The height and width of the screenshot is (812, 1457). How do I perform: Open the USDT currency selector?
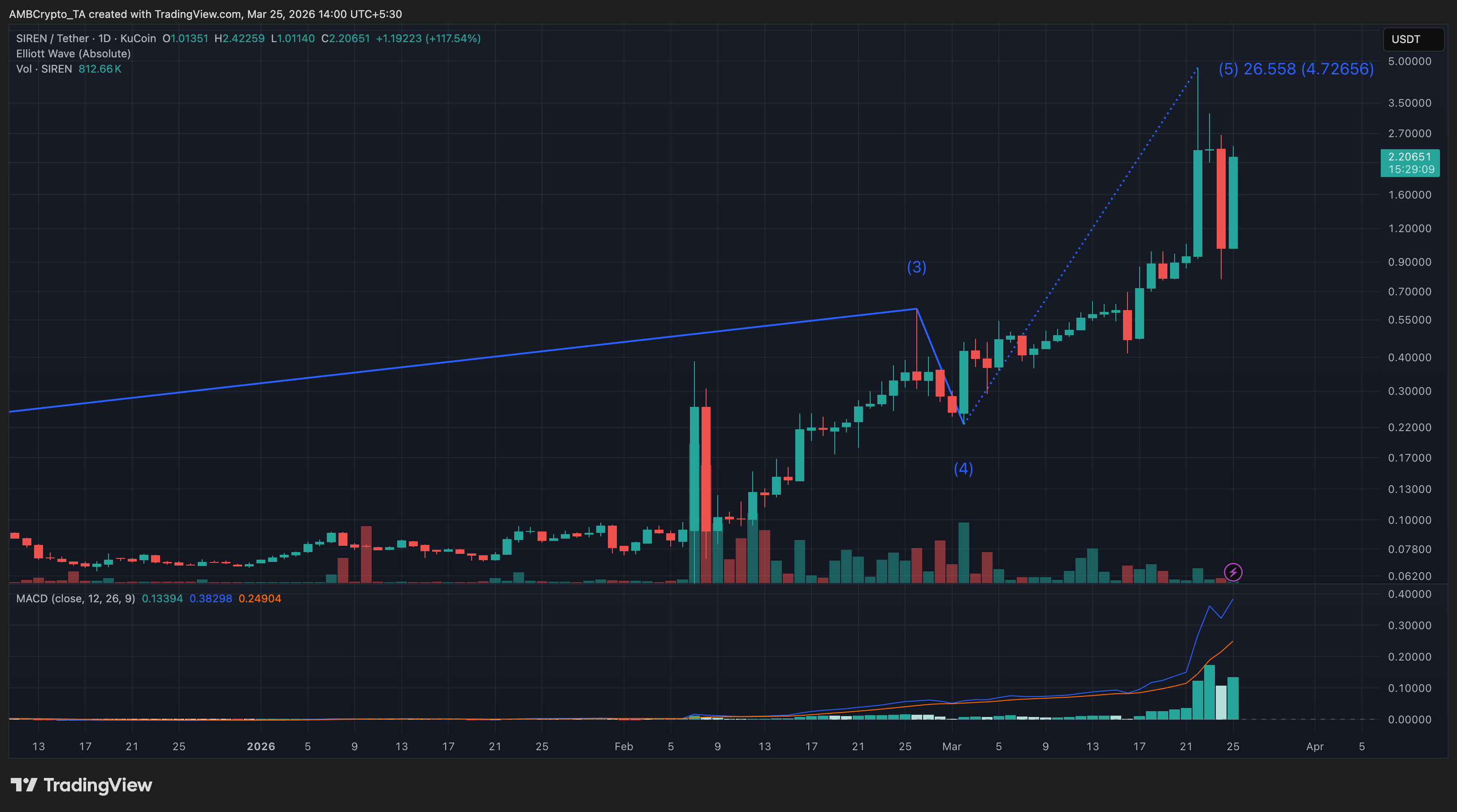1412,39
